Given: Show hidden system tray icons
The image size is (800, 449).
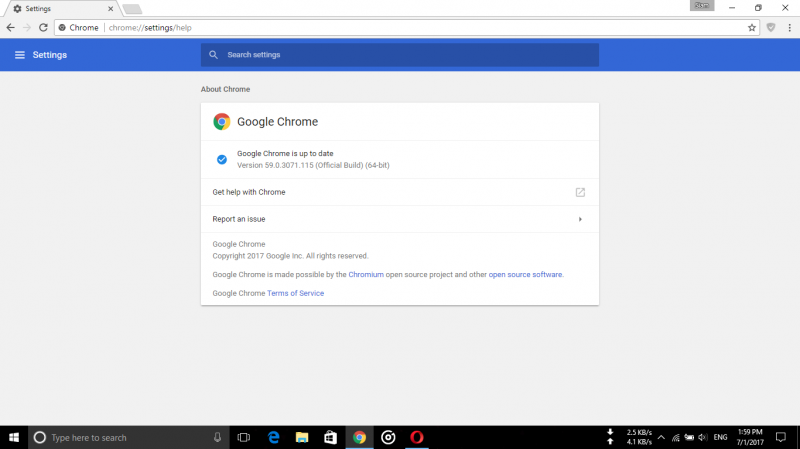Looking at the screenshot, I should (661, 437).
